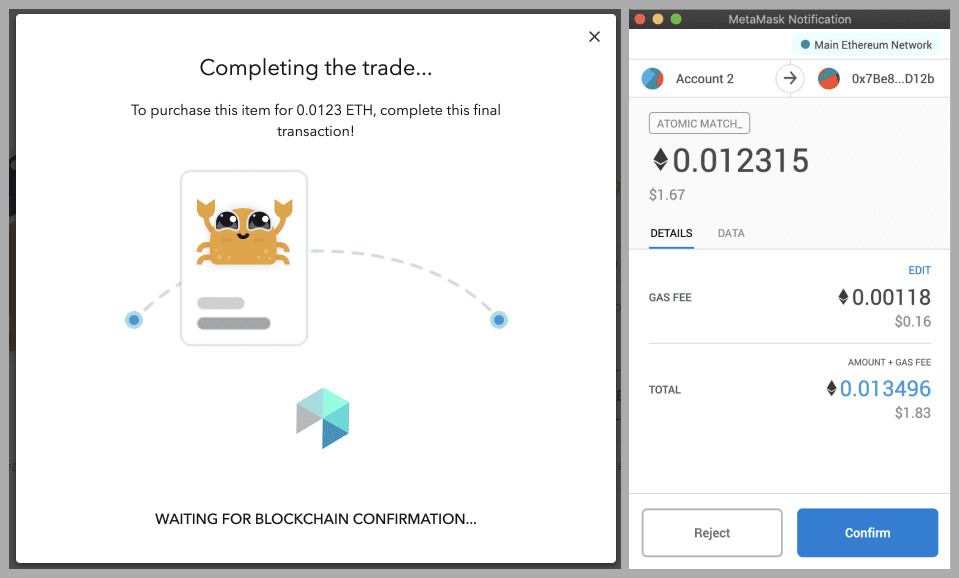
Task: Click the MetaMask Notification window title
Action: tap(790, 20)
